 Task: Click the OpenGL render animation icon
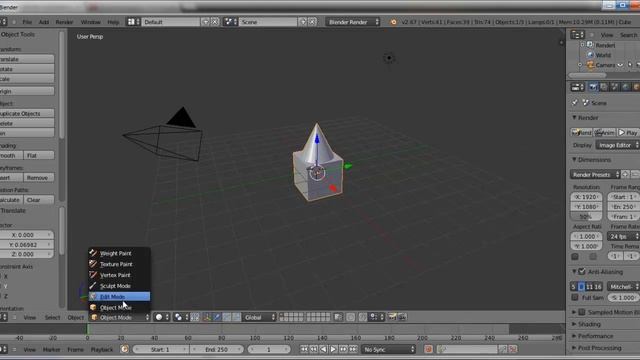[x=402, y=317]
